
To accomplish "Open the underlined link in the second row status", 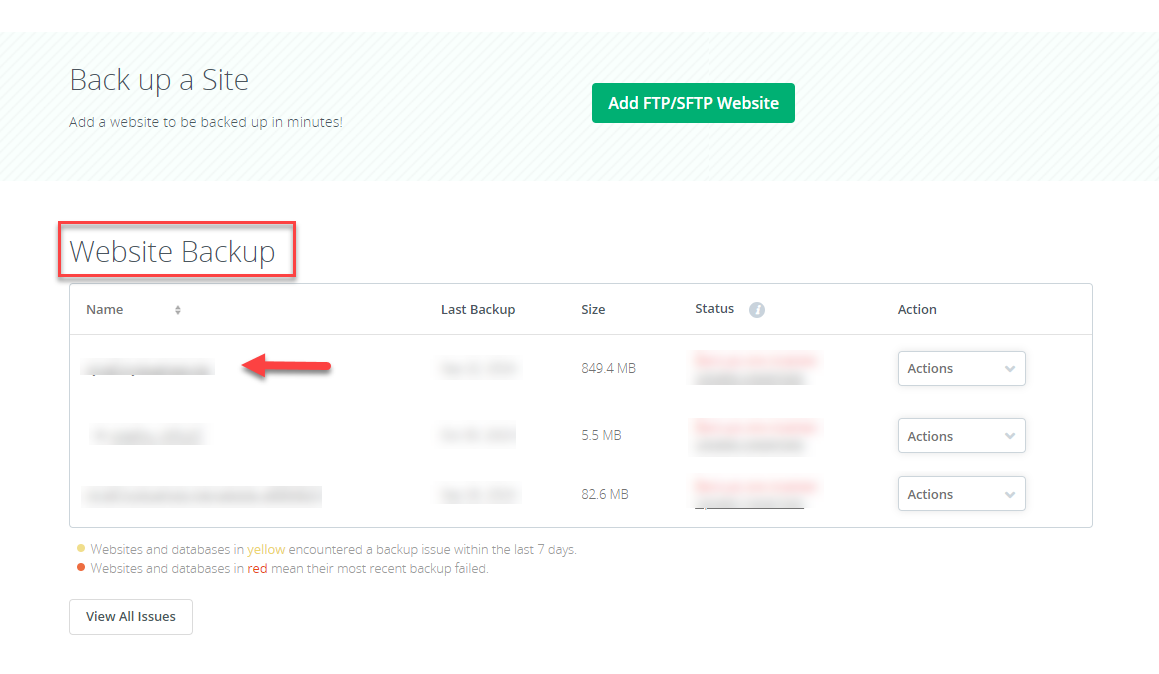I will click(749, 445).
